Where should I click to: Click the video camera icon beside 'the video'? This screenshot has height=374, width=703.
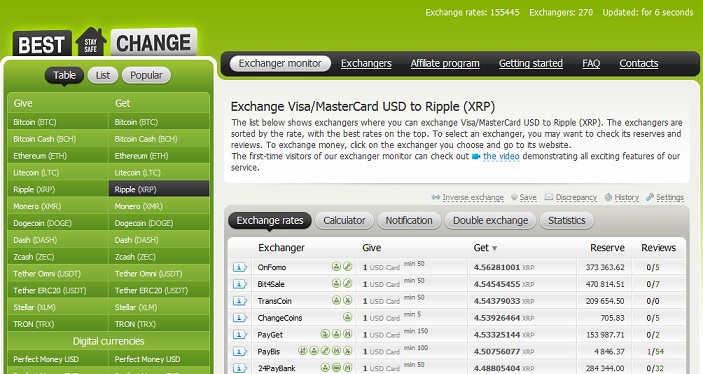pos(476,157)
